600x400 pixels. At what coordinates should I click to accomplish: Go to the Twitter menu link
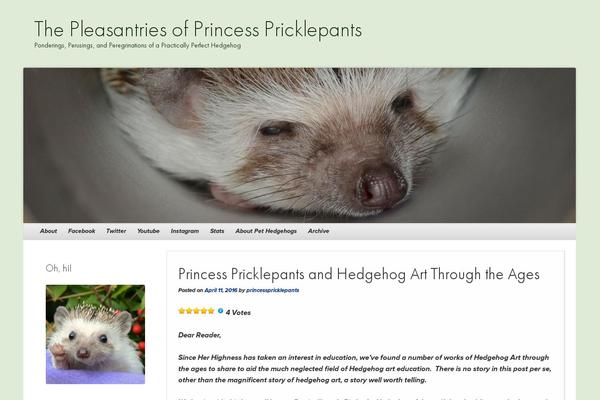point(116,231)
